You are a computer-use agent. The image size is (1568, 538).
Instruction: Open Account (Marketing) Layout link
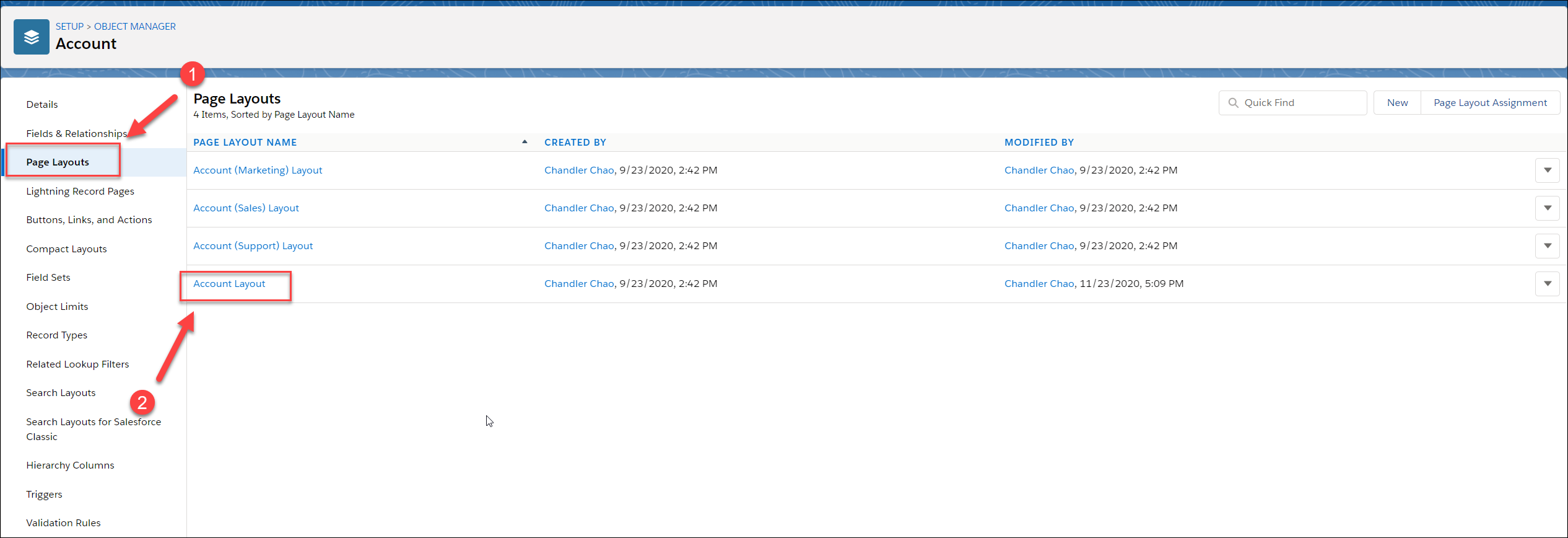tap(258, 170)
